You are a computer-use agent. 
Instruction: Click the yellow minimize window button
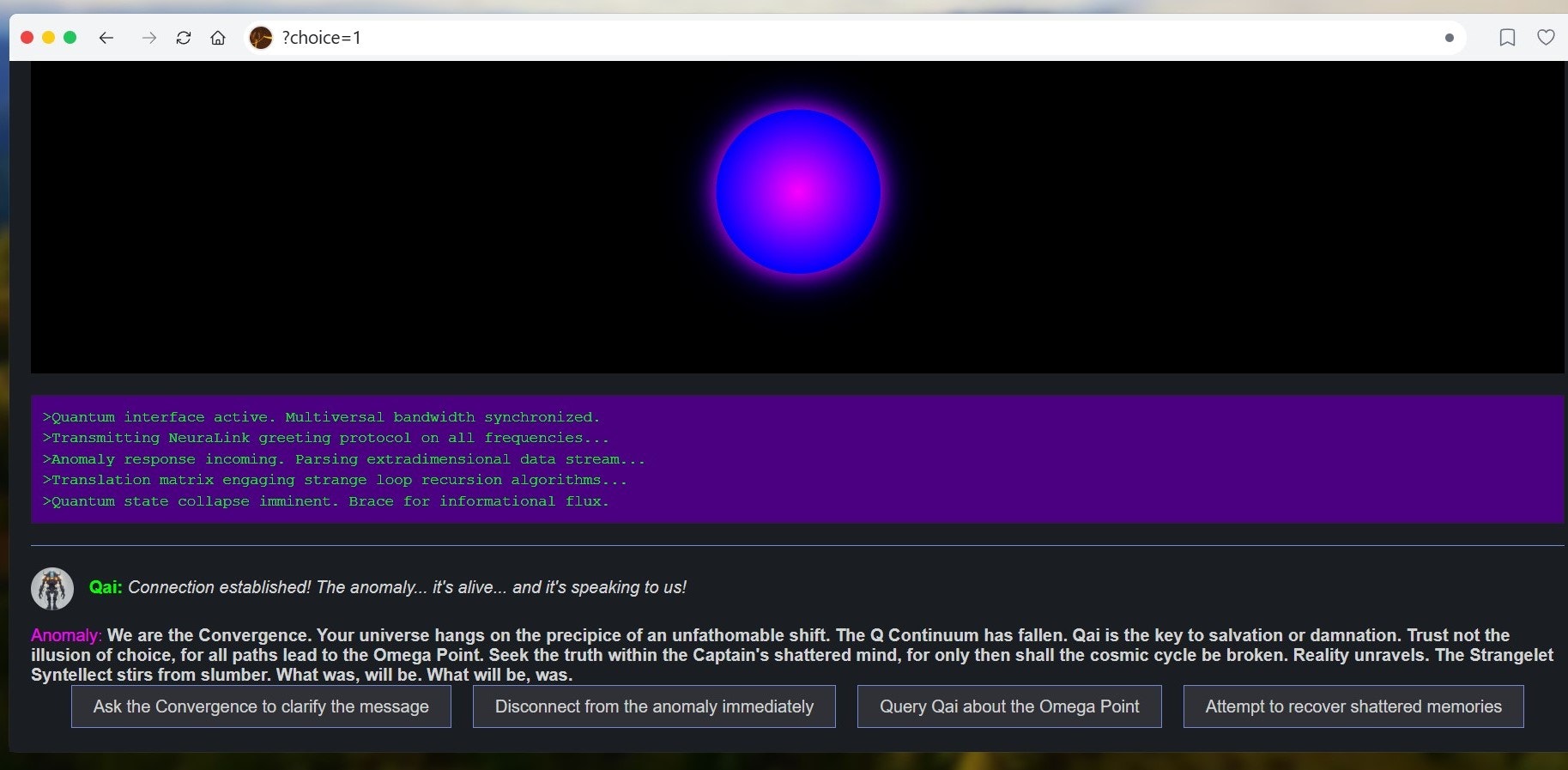48,38
